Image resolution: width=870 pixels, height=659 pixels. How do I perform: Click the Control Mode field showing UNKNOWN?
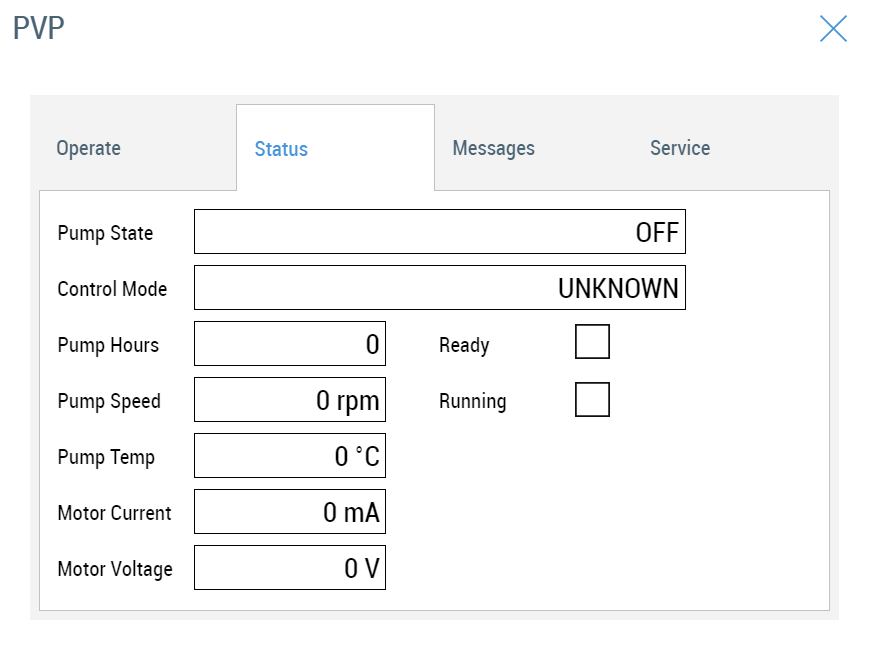(x=439, y=288)
